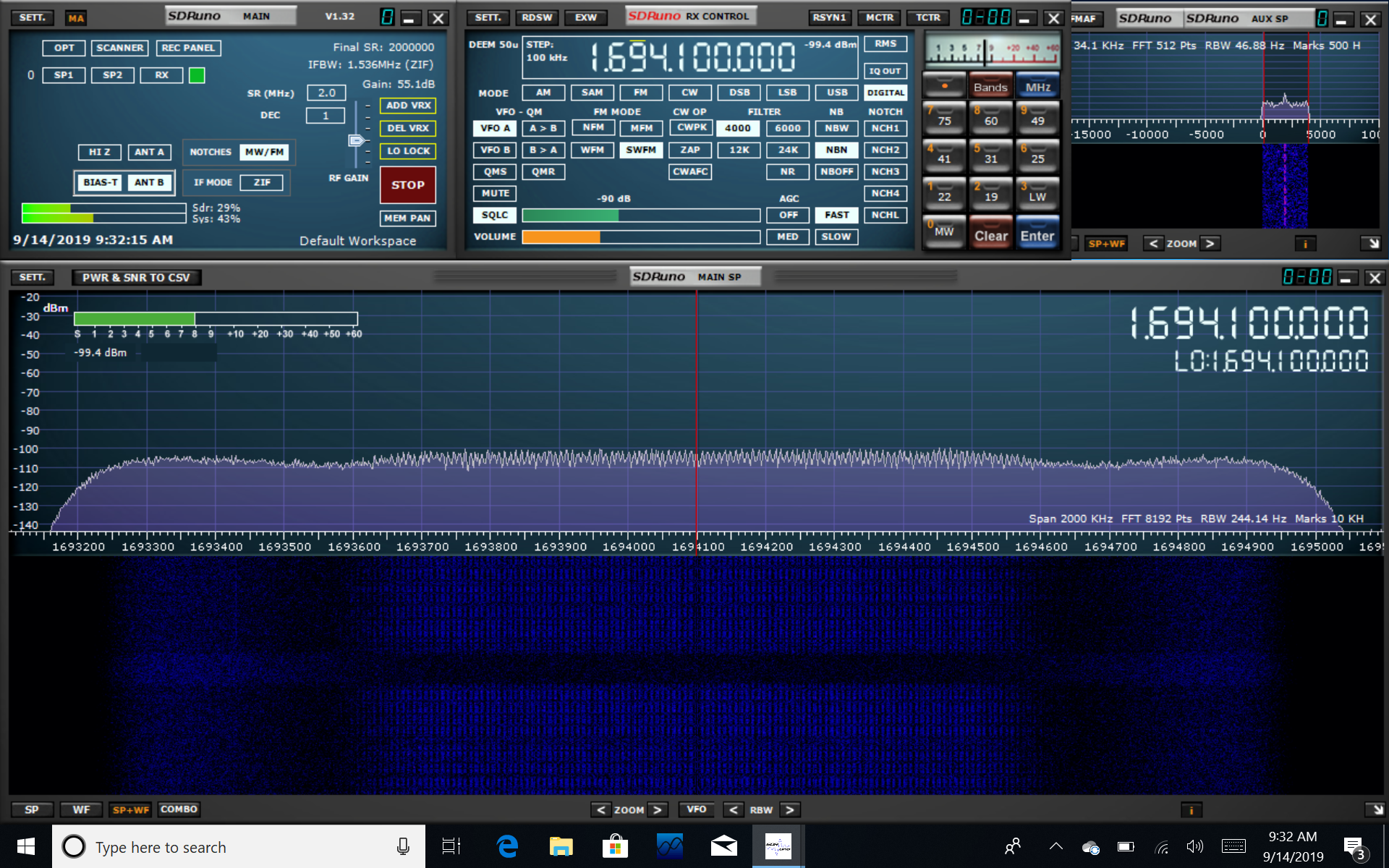The height and width of the screenshot is (868, 1389).
Task: Click ADD VRX button
Action: coord(408,106)
